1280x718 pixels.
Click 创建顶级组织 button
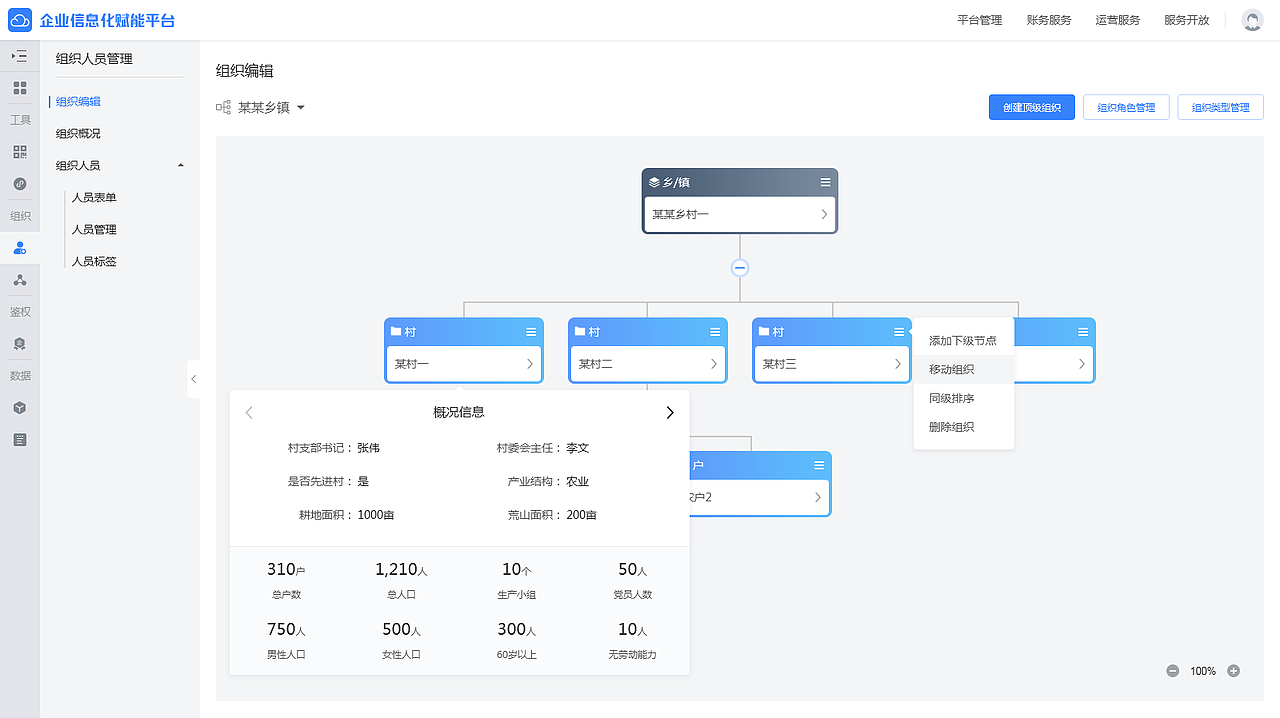[1032, 107]
